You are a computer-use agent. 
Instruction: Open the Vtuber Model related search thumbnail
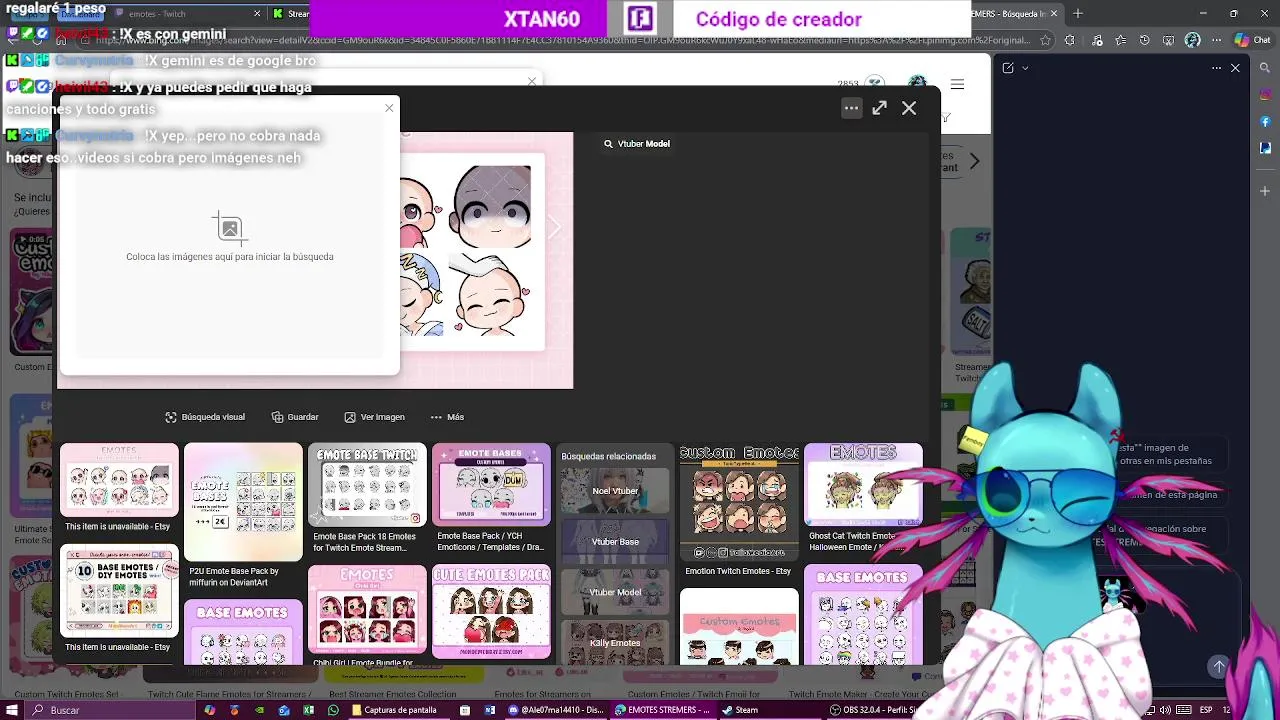pos(615,592)
